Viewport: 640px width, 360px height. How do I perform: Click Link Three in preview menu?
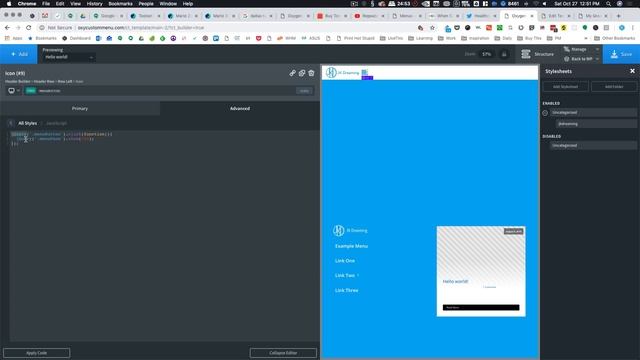(x=347, y=290)
